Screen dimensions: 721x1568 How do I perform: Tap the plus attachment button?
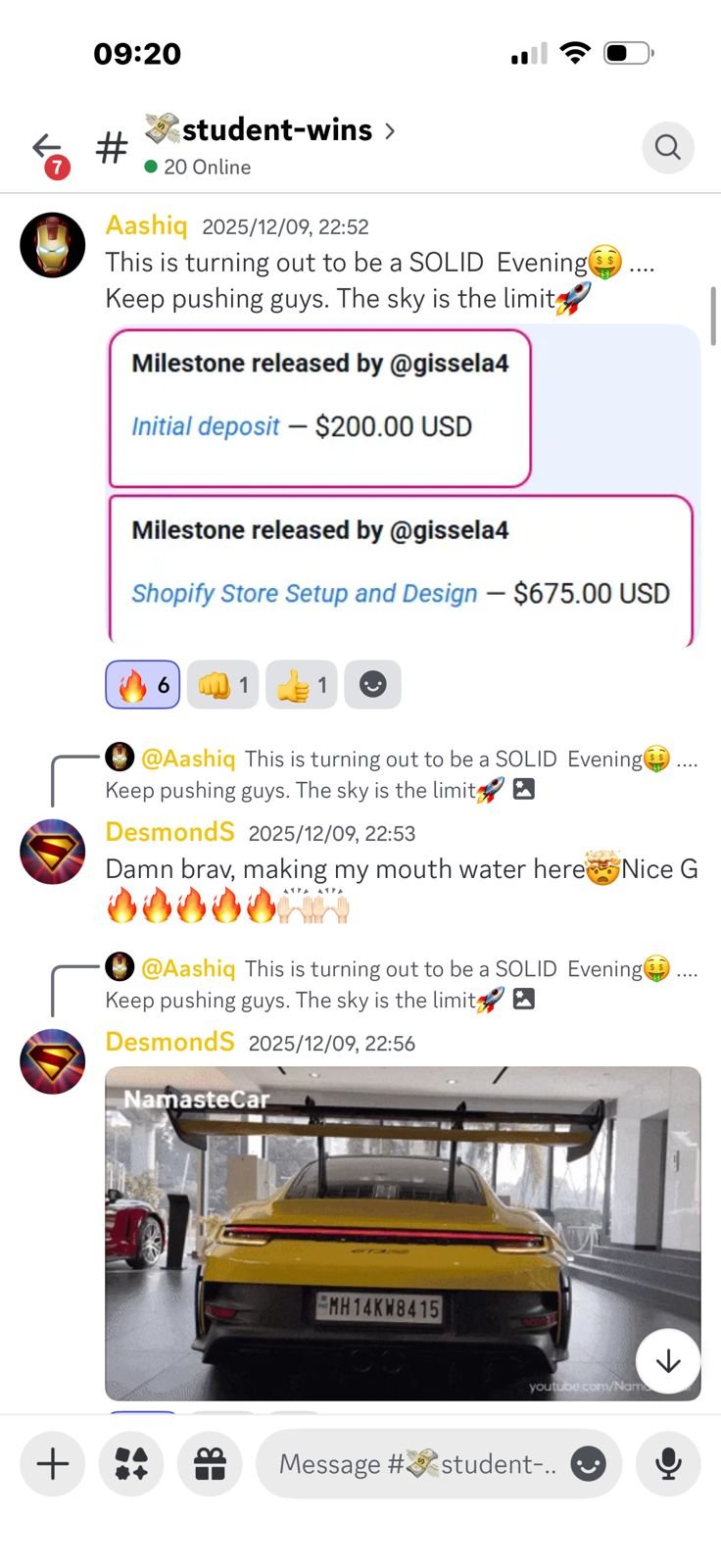click(x=52, y=1464)
